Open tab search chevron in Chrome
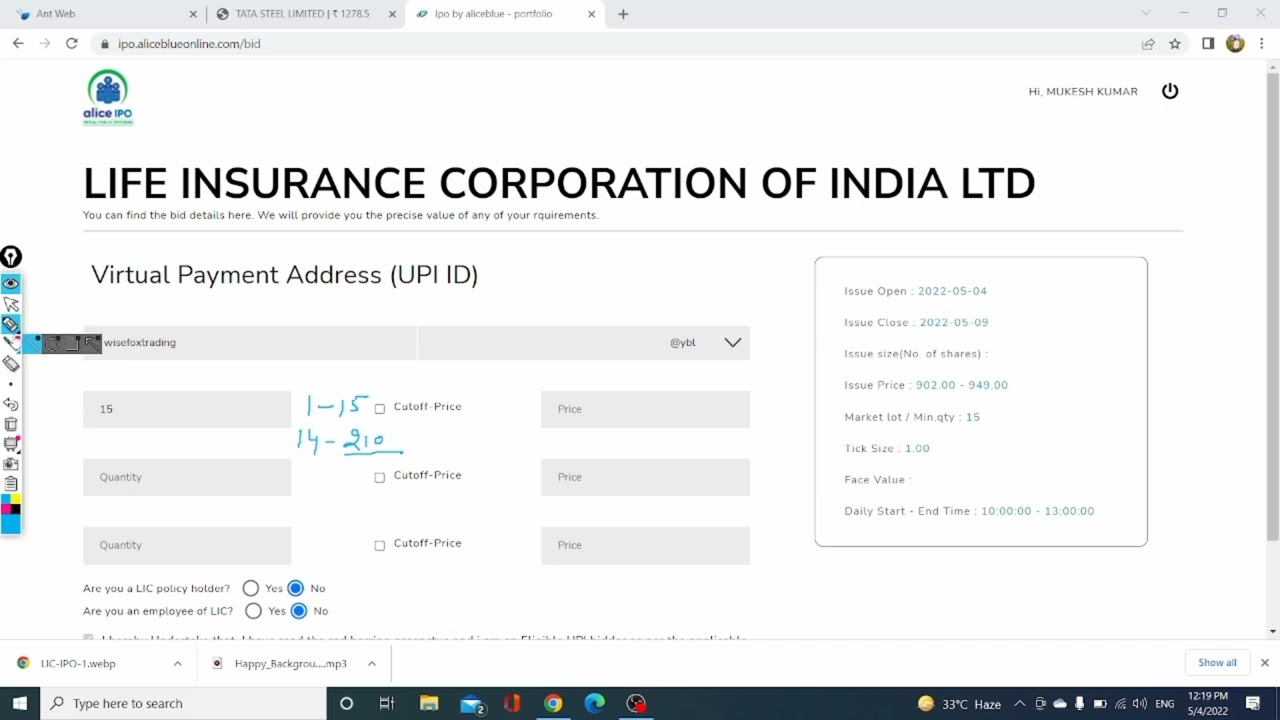The image size is (1280, 720). click(x=1146, y=13)
